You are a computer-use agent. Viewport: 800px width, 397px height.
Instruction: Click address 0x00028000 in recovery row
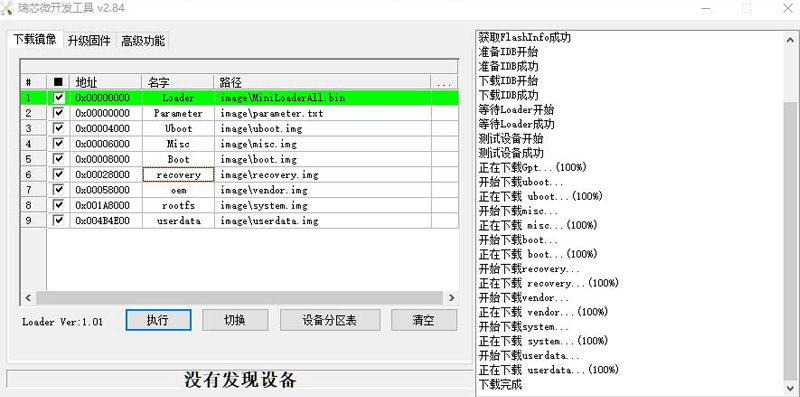tap(103, 175)
